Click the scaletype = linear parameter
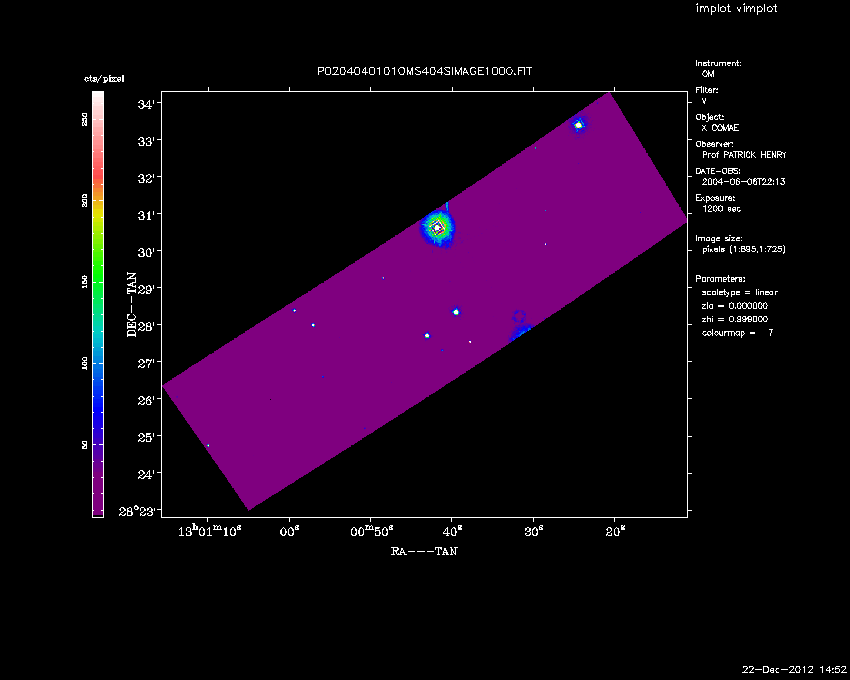Image resolution: width=850 pixels, height=680 pixels. point(739,292)
